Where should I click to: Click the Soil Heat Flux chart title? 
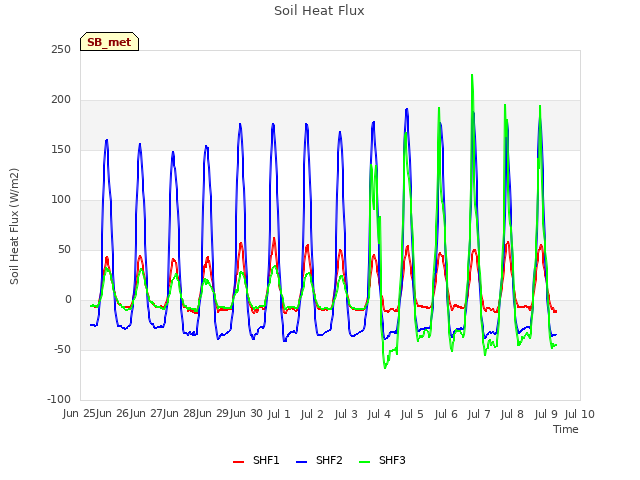coord(319,11)
